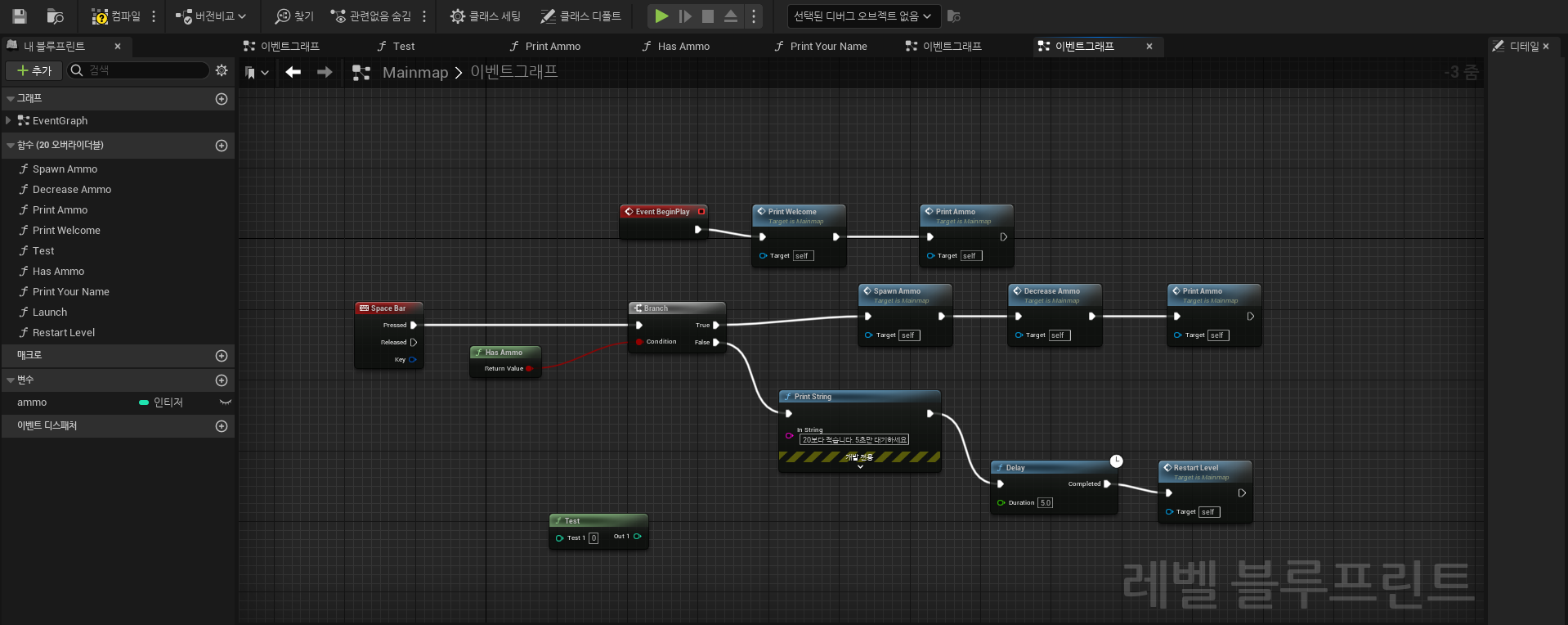
Task: Add a new function with plus icon
Action: click(222, 145)
